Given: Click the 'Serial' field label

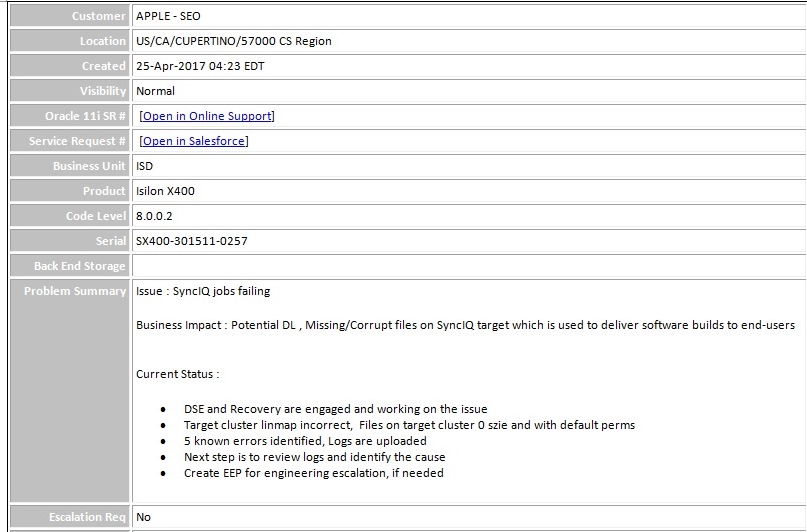Looking at the screenshot, I should [x=111, y=241].
